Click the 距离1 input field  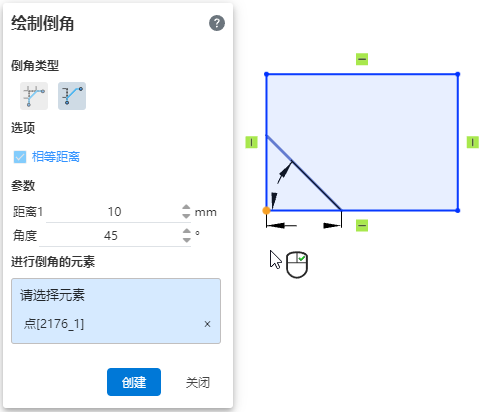(x=114, y=212)
